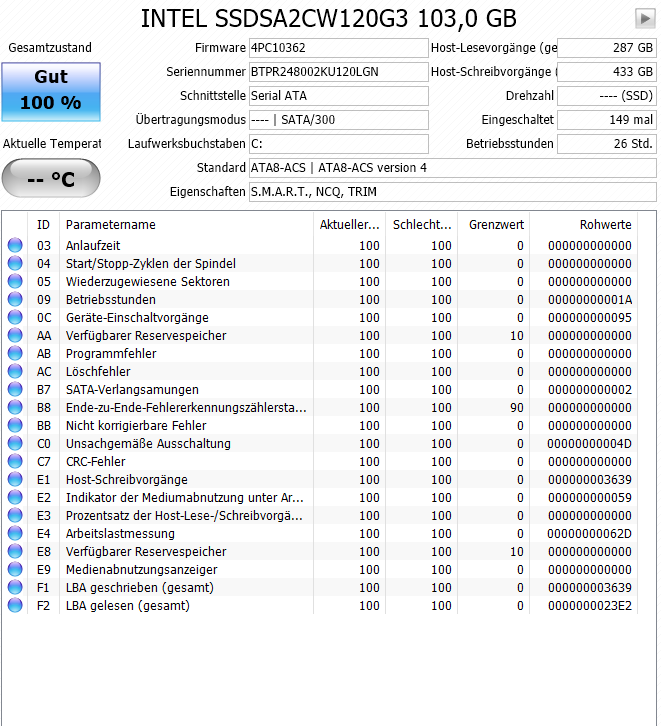Click raw value 00000000062D
Viewport: 661px width, 726px height.
(x=590, y=534)
